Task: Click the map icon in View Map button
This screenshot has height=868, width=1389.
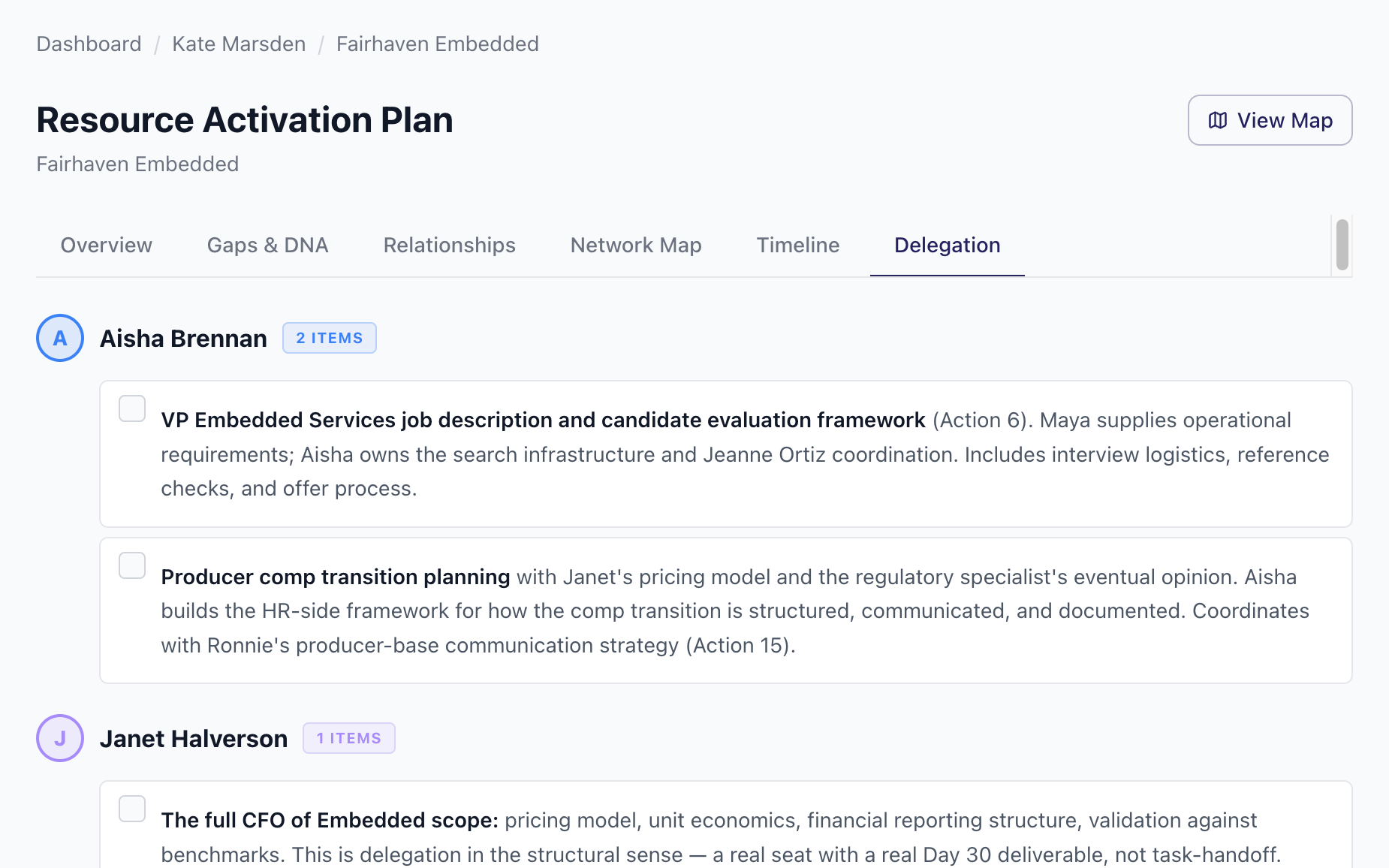Action: (1218, 120)
